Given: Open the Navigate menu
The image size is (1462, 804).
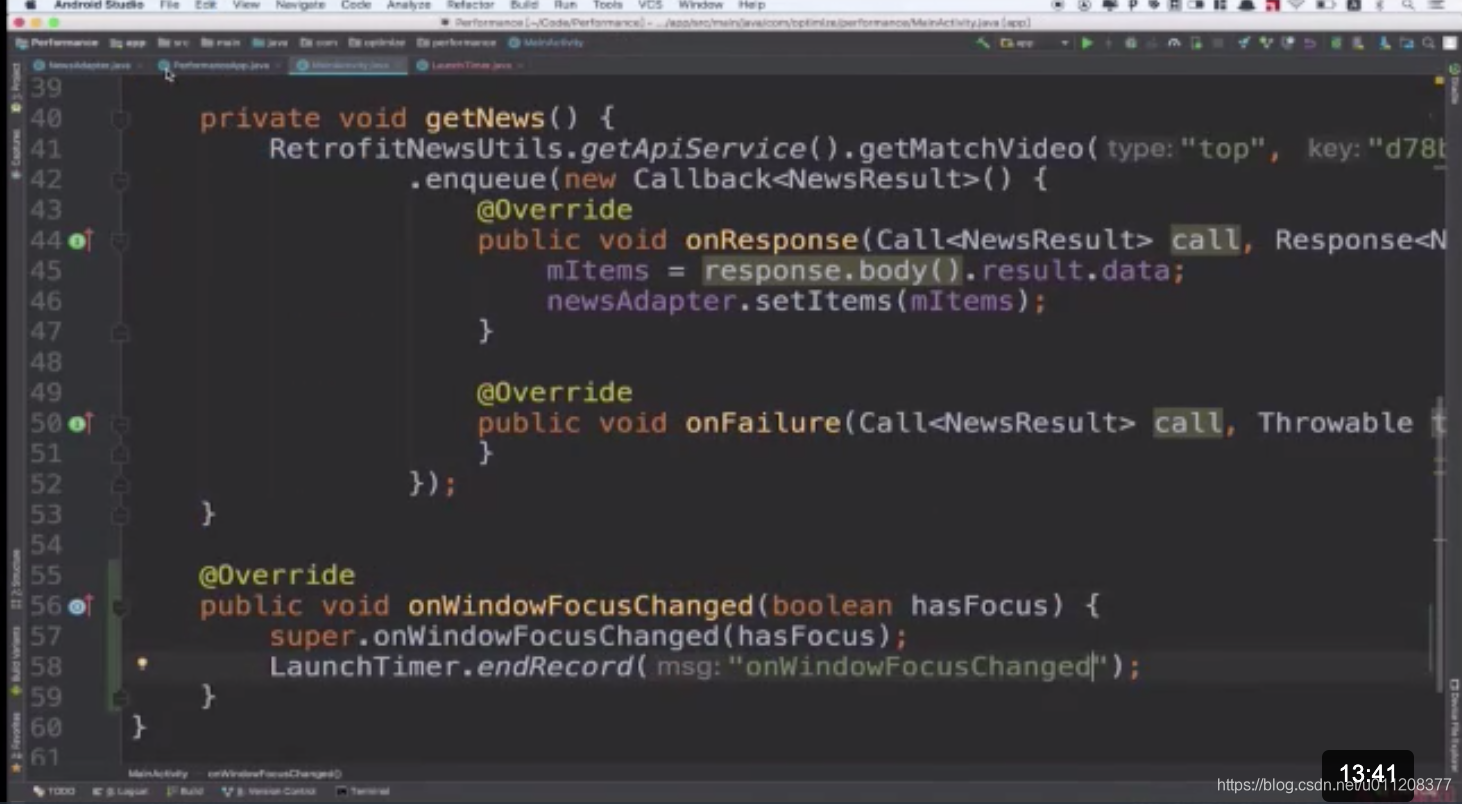Looking at the screenshot, I should pyautogui.click(x=299, y=5).
